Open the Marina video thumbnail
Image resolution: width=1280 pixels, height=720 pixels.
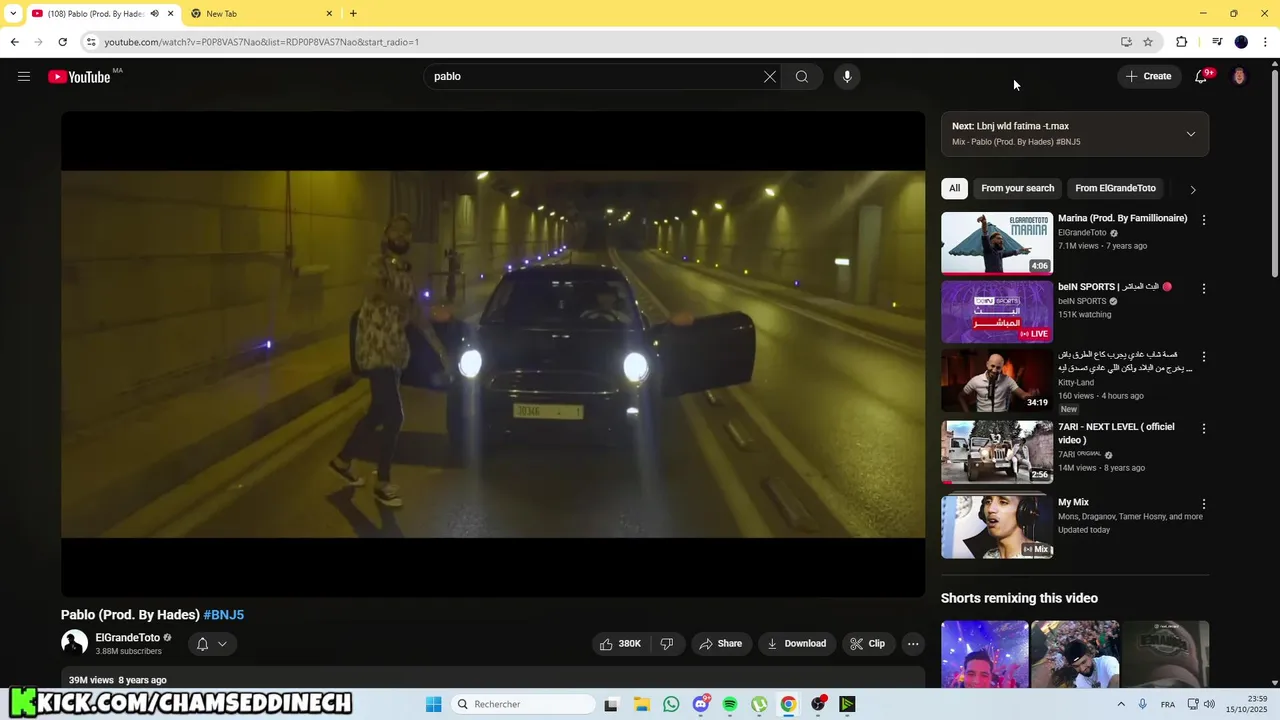(x=997, y=243)
